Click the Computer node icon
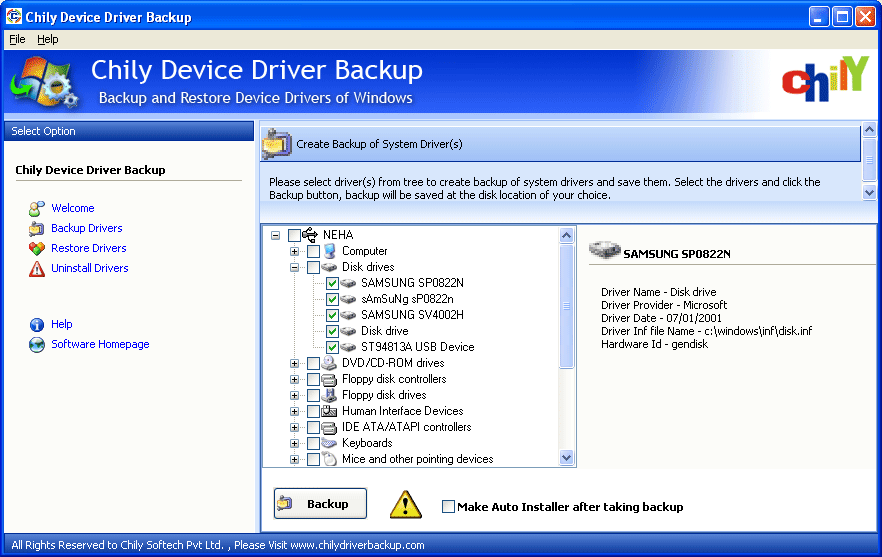Viewport: 882px width, 557px height. [330, 251]
